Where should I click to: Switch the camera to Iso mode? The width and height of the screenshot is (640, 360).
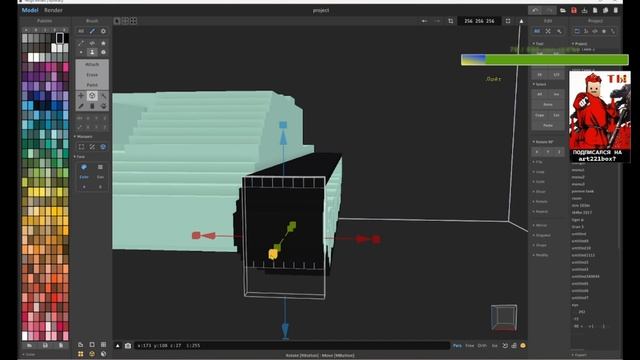pos(494,346)
